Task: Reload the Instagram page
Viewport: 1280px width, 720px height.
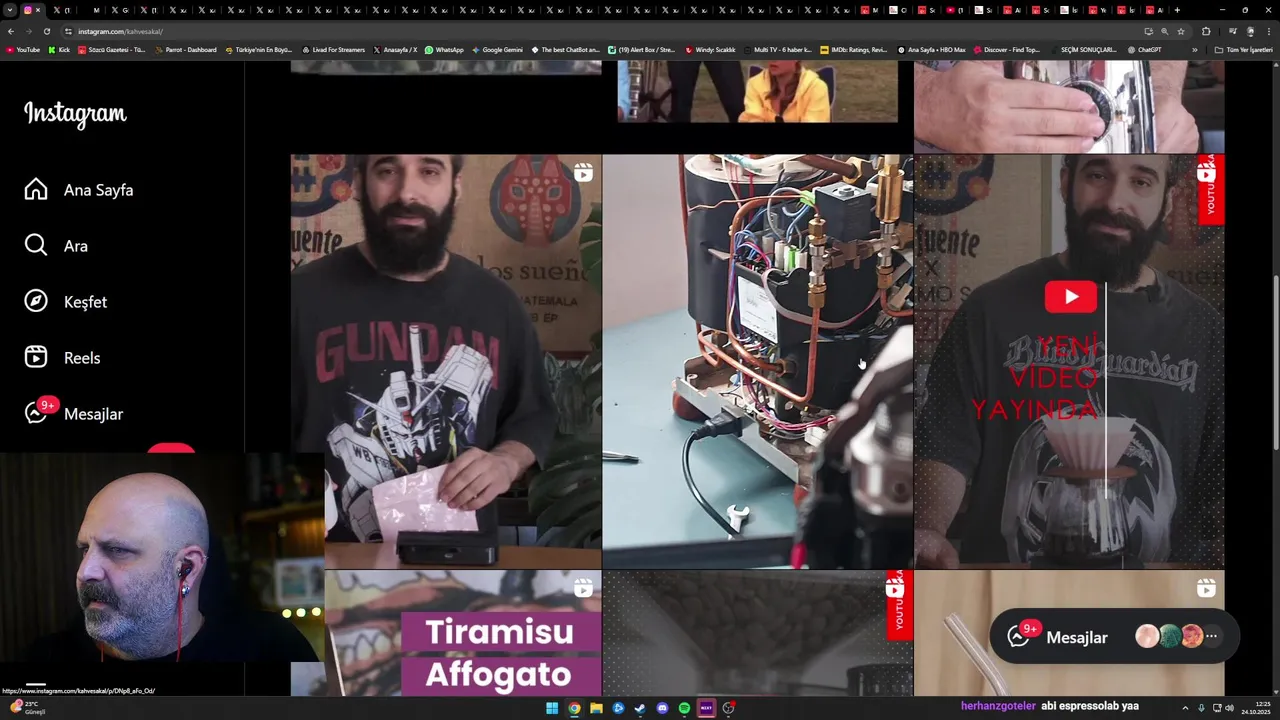Action: [46, 31]
